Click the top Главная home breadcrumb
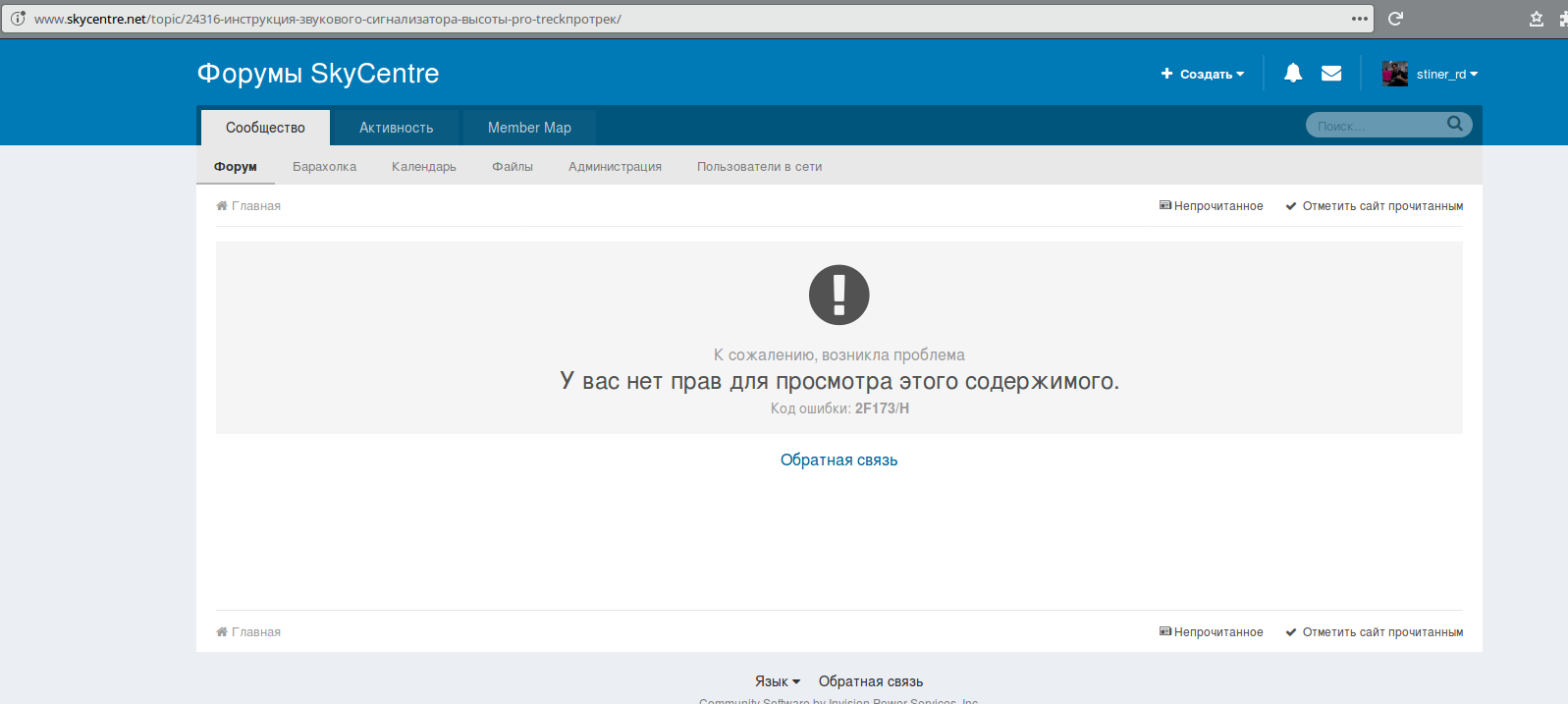The height and width of the screenshot is (704, 1568). (x=248, y=206)
